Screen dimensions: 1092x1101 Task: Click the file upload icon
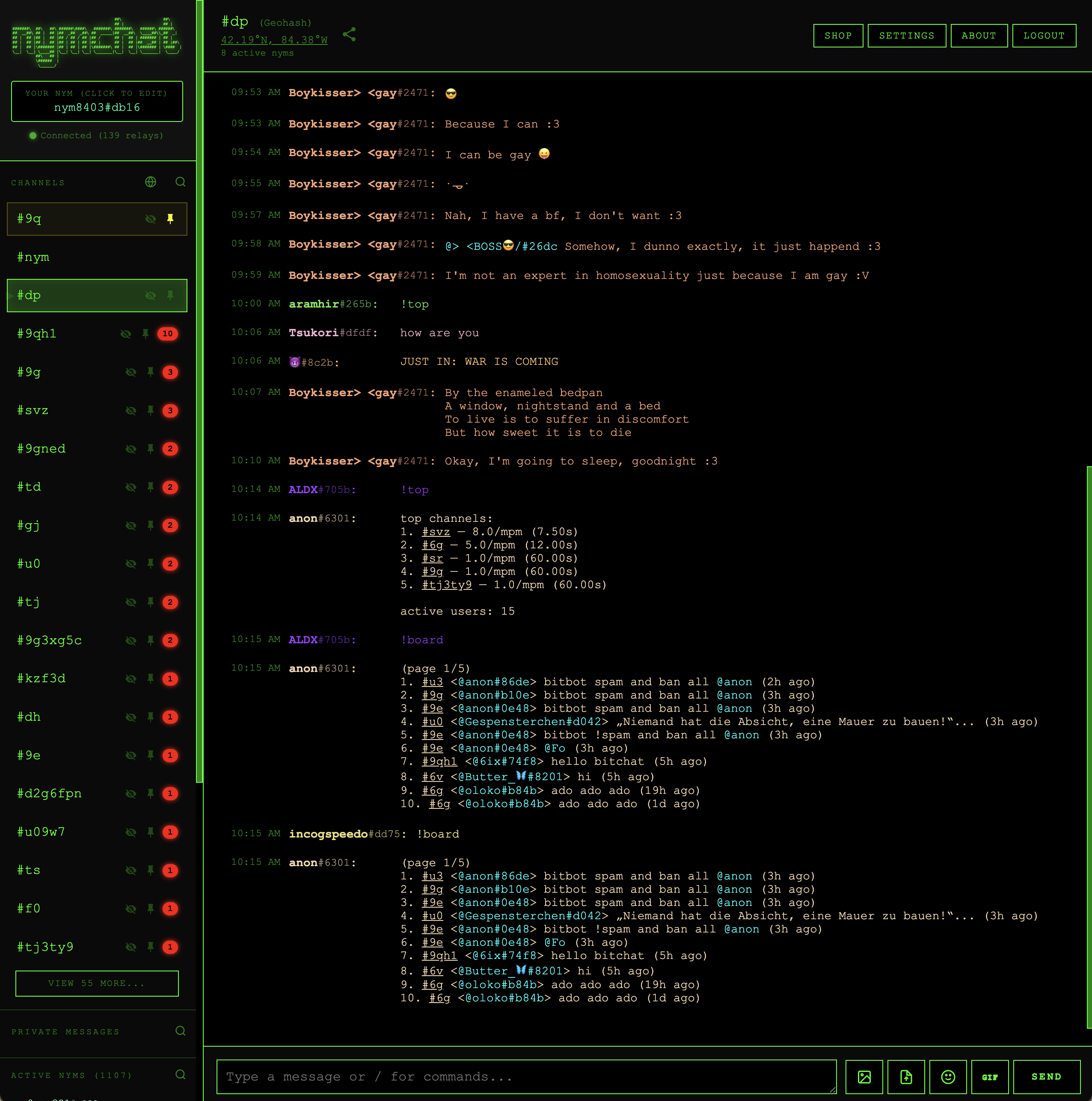click(905, 1077)
